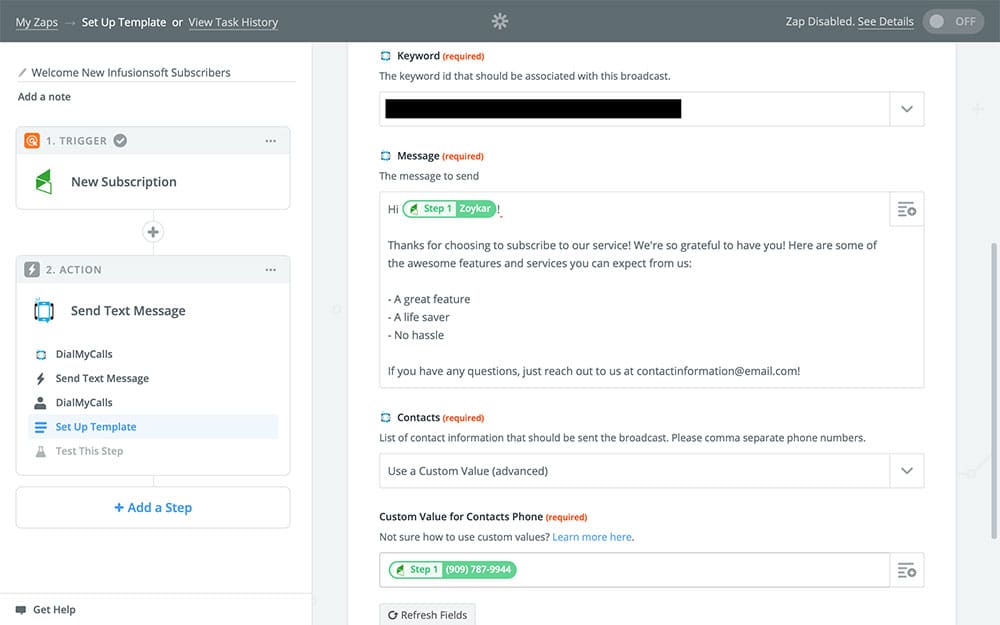Insert a field into the Message box
Screen dimensions: 1000x625
(x=906, y=210)
